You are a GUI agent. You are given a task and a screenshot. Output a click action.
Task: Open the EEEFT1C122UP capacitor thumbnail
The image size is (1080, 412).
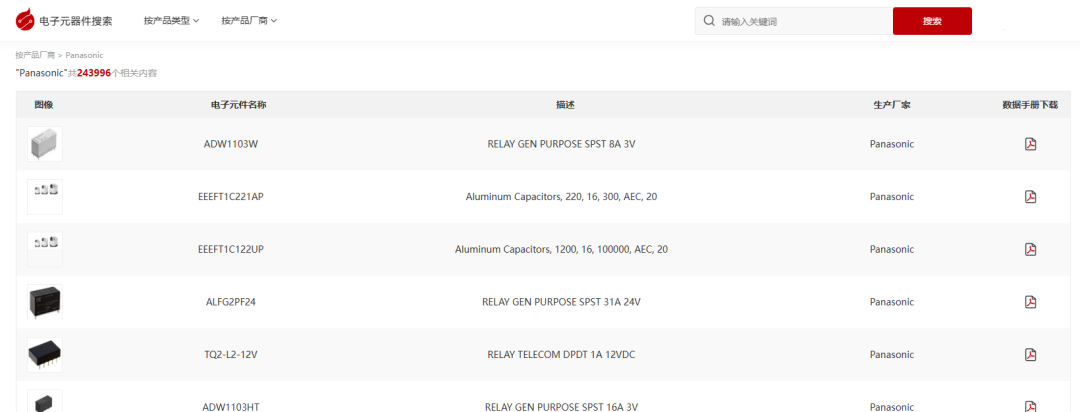point(44,249)
